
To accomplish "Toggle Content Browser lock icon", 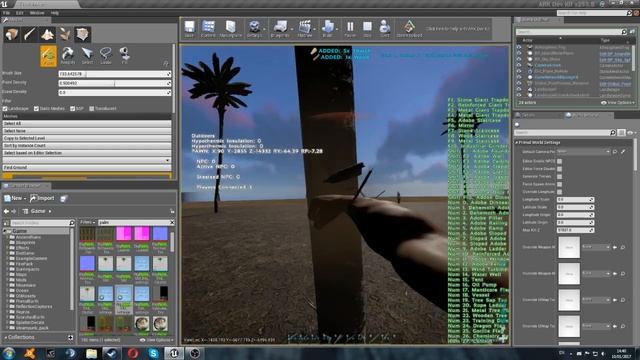I will [x=172, y=211].
